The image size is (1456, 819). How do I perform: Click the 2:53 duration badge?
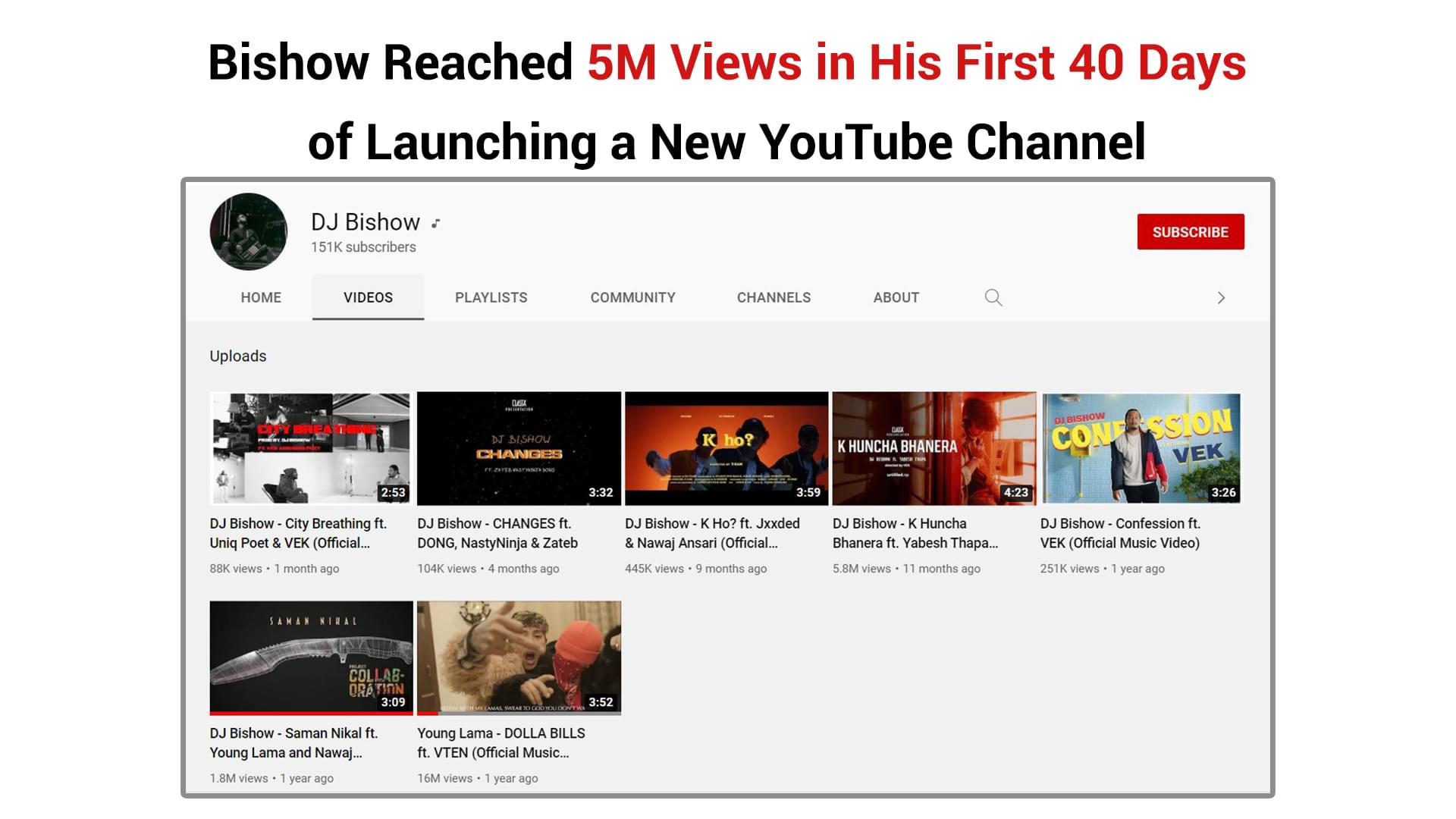(x=394, y=493)
